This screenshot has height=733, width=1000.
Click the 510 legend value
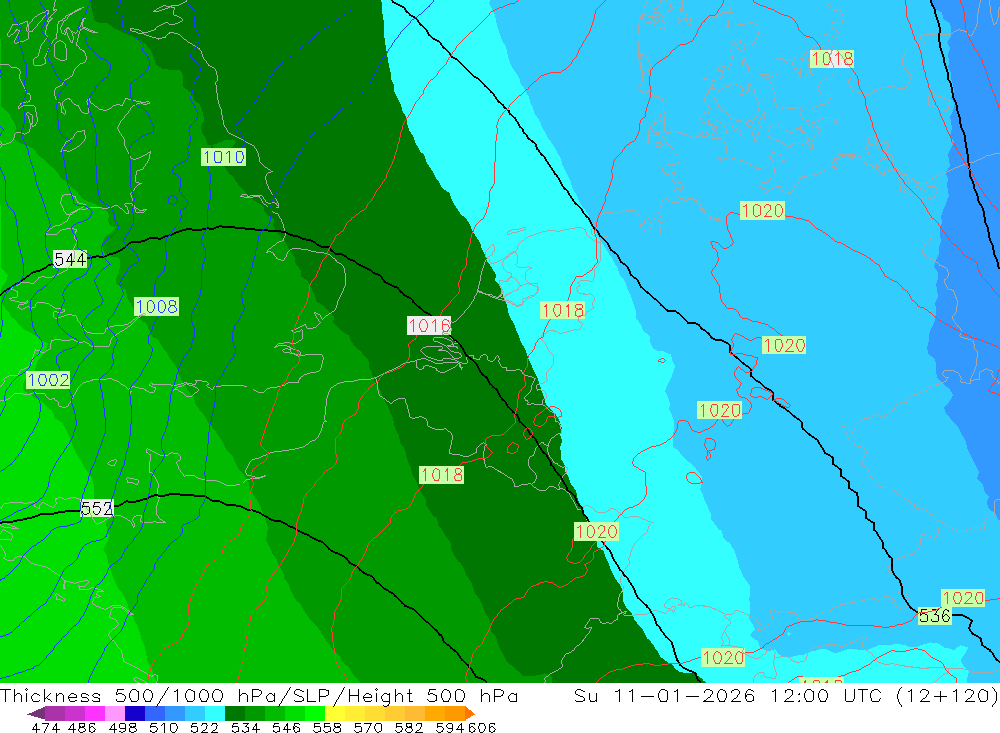(x=164, y=728)
